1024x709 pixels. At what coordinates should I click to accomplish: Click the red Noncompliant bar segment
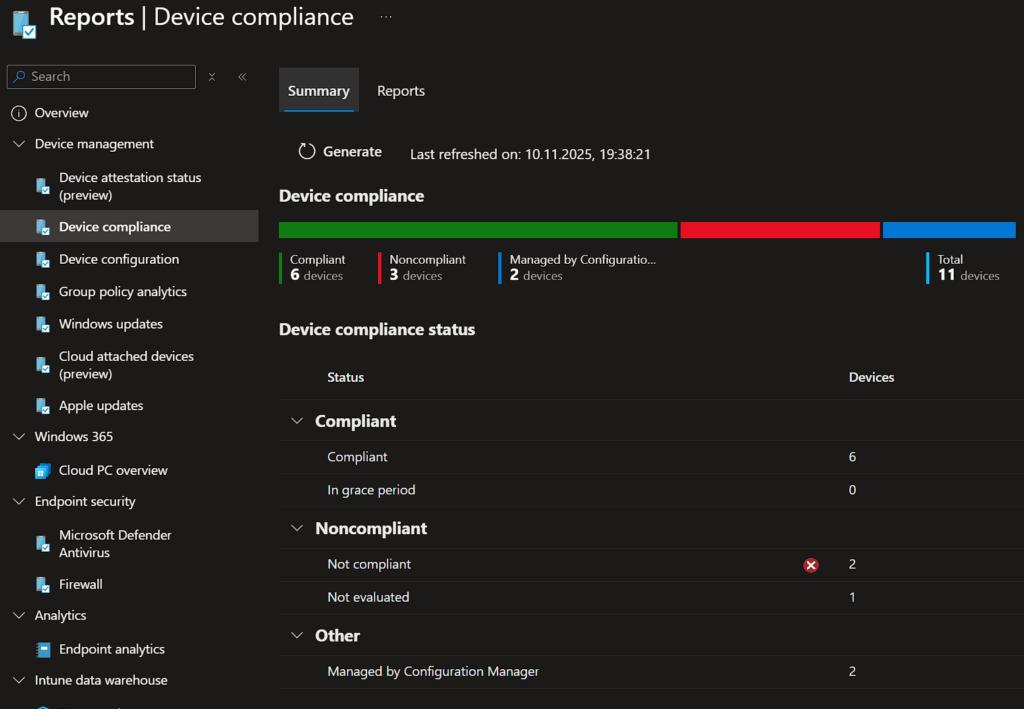pos(780,230)
